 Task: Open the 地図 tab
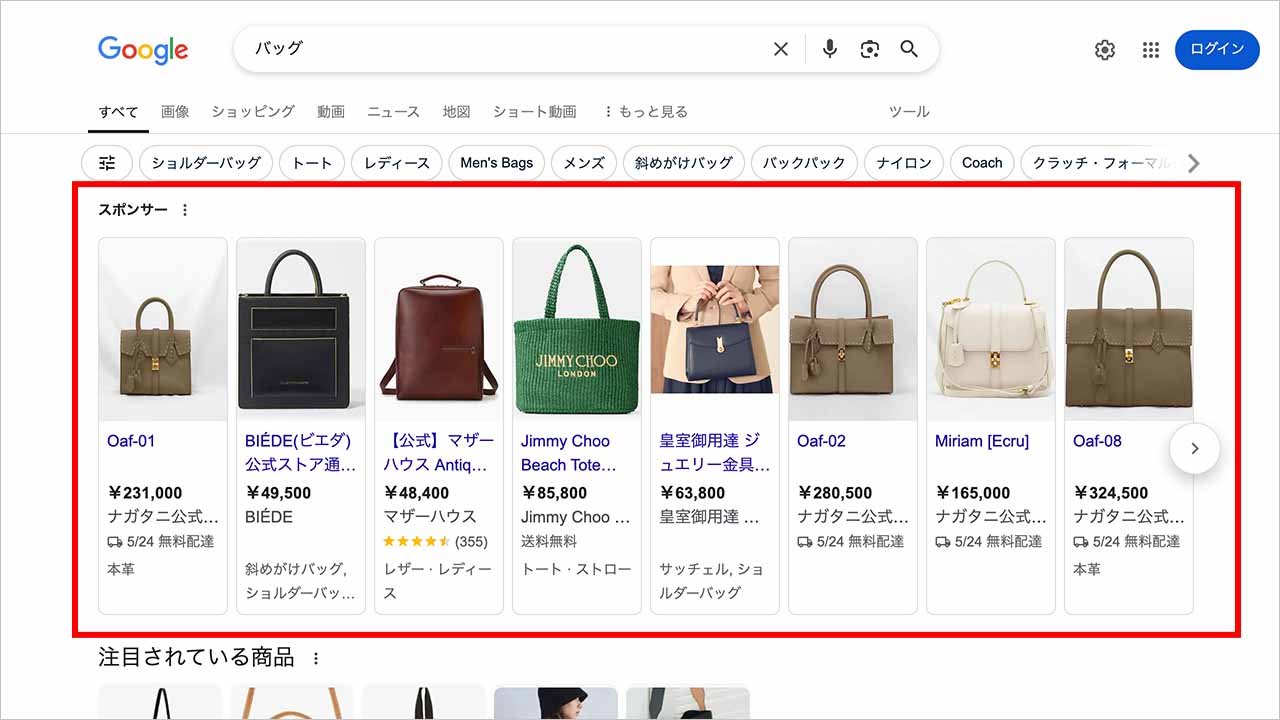click(x=456, y=112)
